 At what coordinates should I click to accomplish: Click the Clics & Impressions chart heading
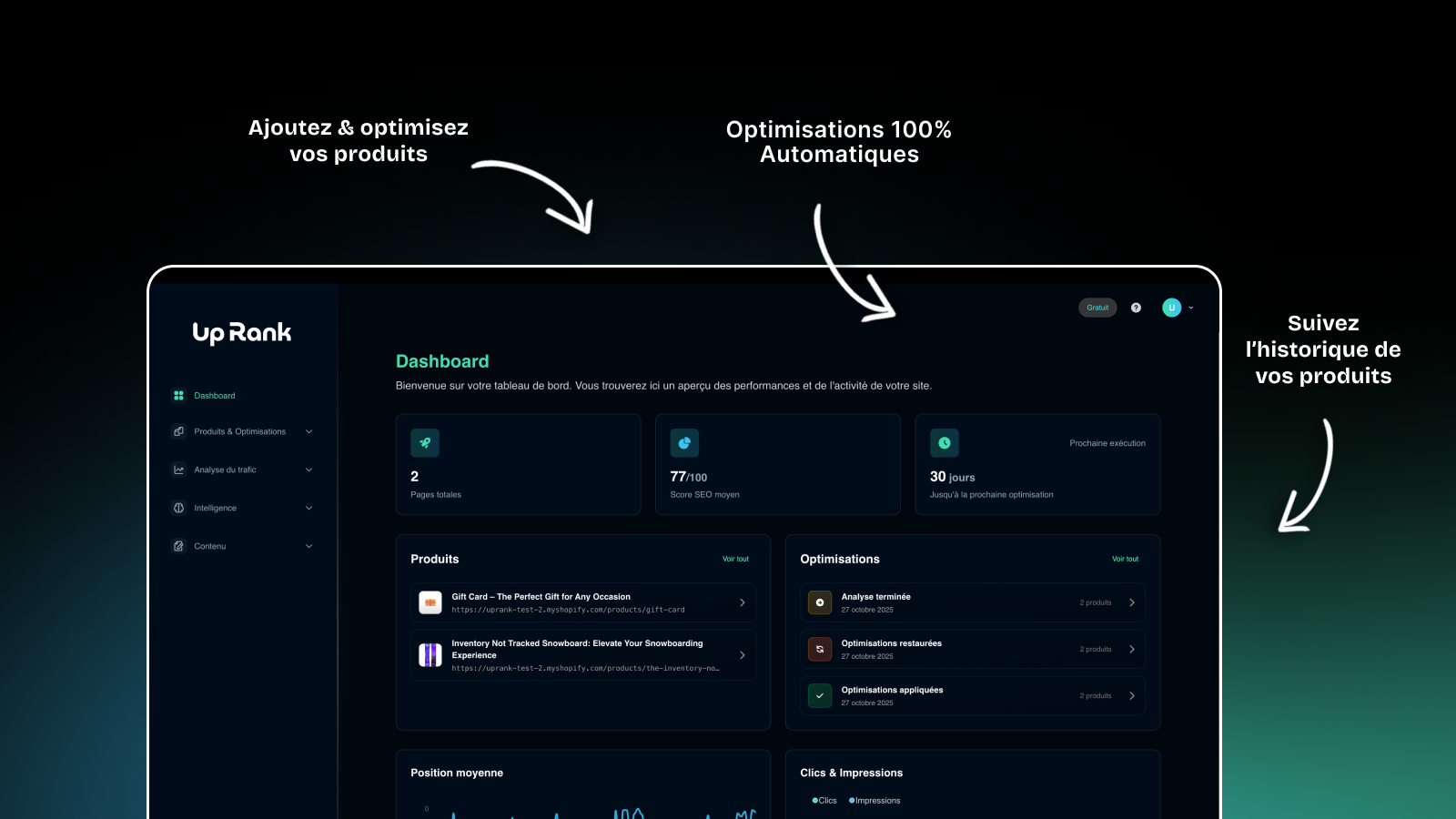pos(852,773)
